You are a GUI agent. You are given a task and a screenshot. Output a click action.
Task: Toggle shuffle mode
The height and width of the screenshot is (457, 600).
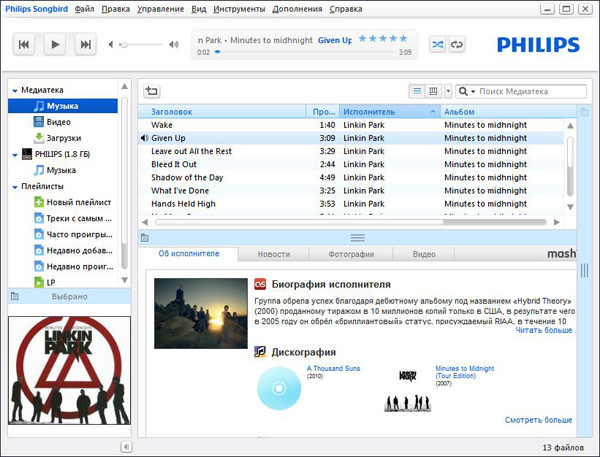point(437,45)
